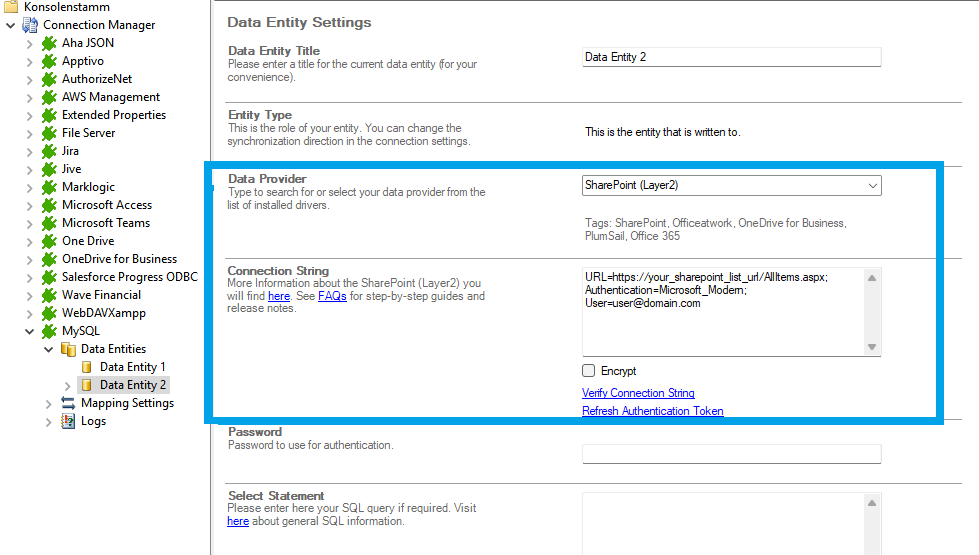Image resolution: width=979 pixels, height=555 pixels.
Task: Collapse the MySQL tree node
Action: pyautogui.click(x=29, y=332)
